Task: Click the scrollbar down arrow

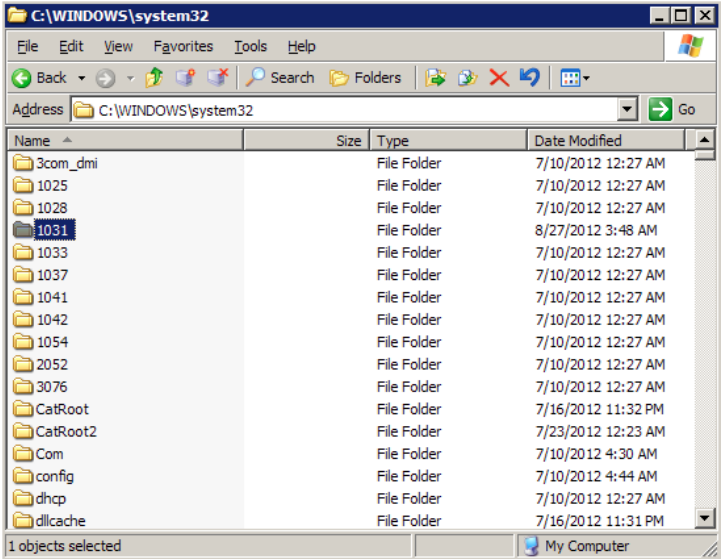Action: point(704,518)
